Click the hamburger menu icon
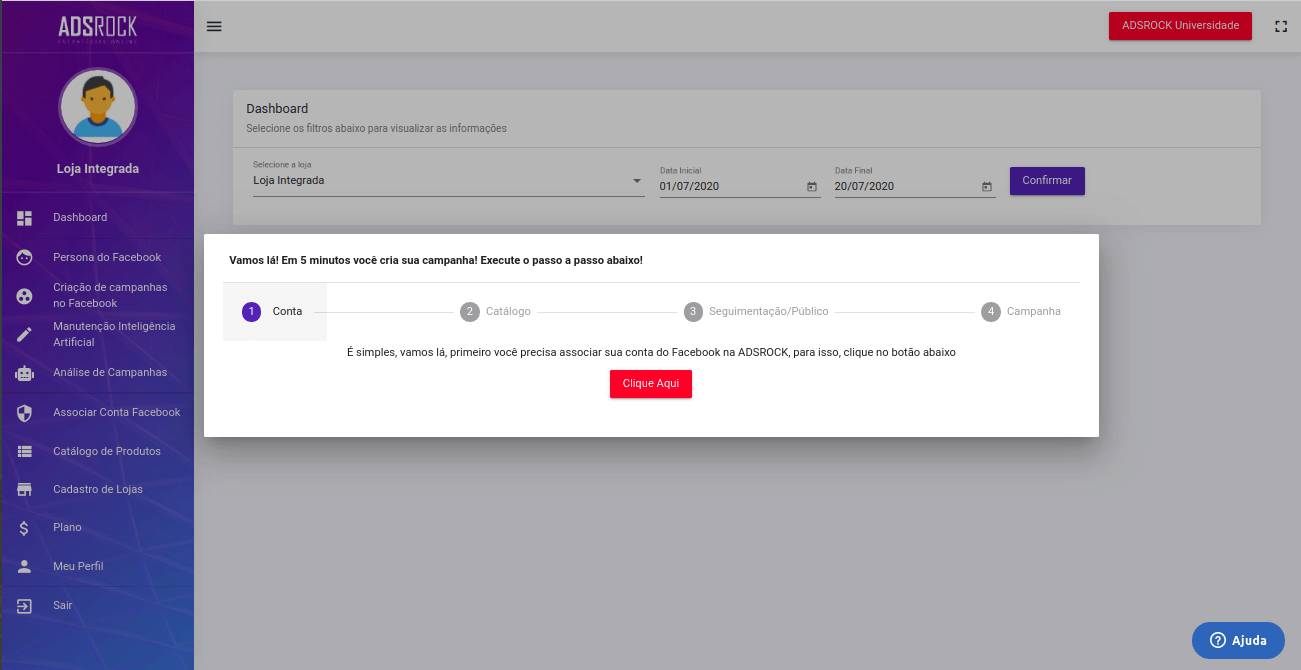 [214, 26]
